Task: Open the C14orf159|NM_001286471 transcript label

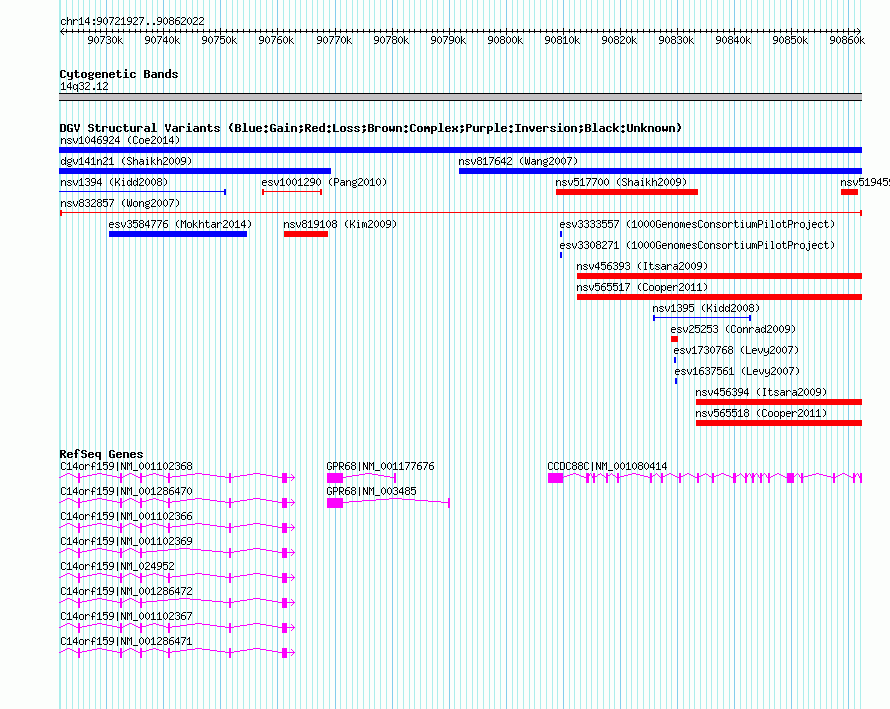Action: [x=127, y=641]
